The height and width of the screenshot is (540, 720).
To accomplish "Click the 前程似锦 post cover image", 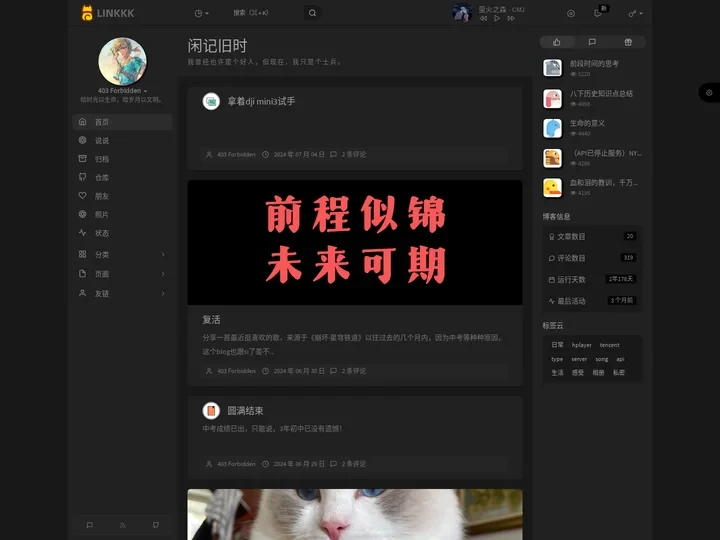I will (354, 242).
